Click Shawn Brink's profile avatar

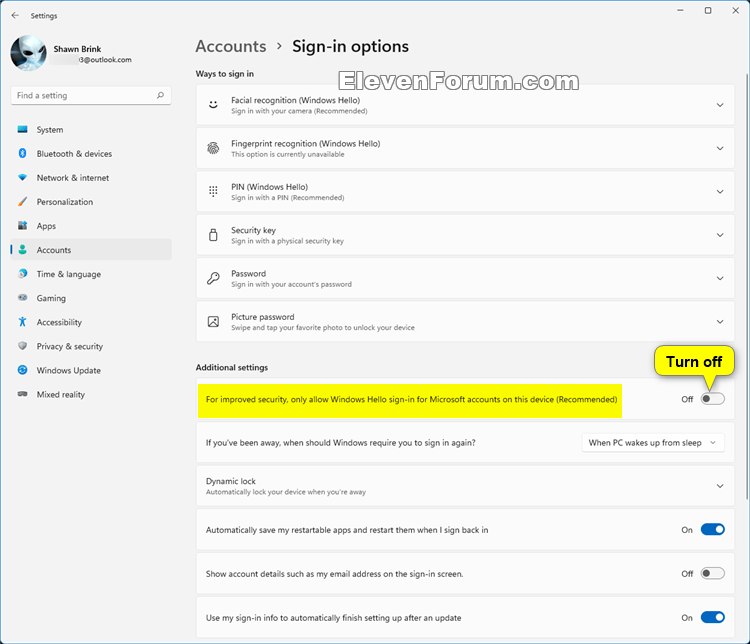pyautogui.click(x=29, y=53)
